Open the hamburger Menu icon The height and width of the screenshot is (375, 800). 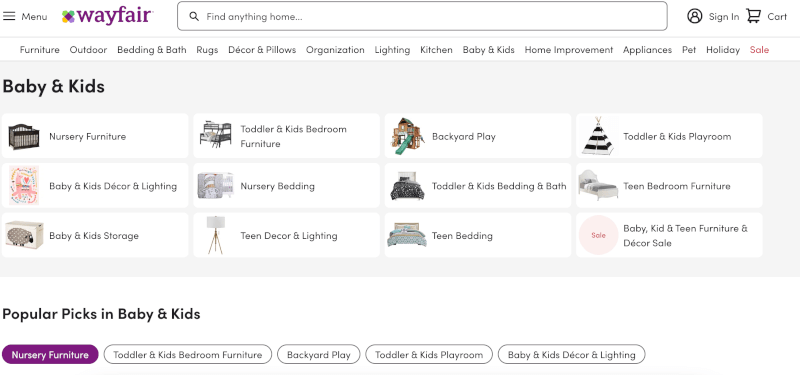pos(9,16)
